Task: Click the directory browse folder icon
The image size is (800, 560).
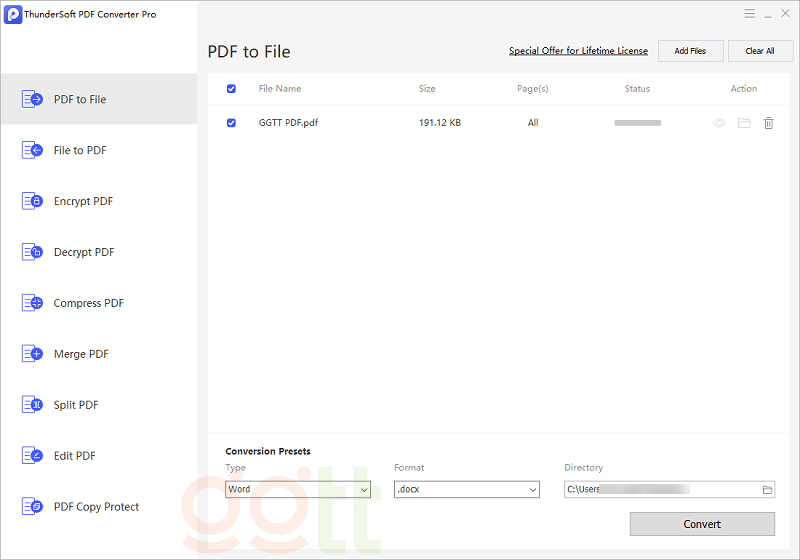Action: pyautogui.click(x=767, y=490)
